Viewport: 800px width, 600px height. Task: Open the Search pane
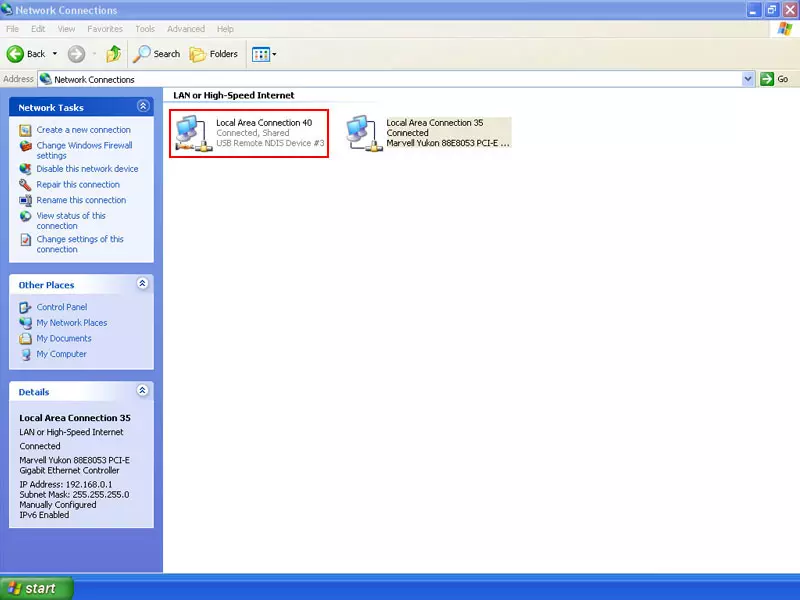point(156,54)
